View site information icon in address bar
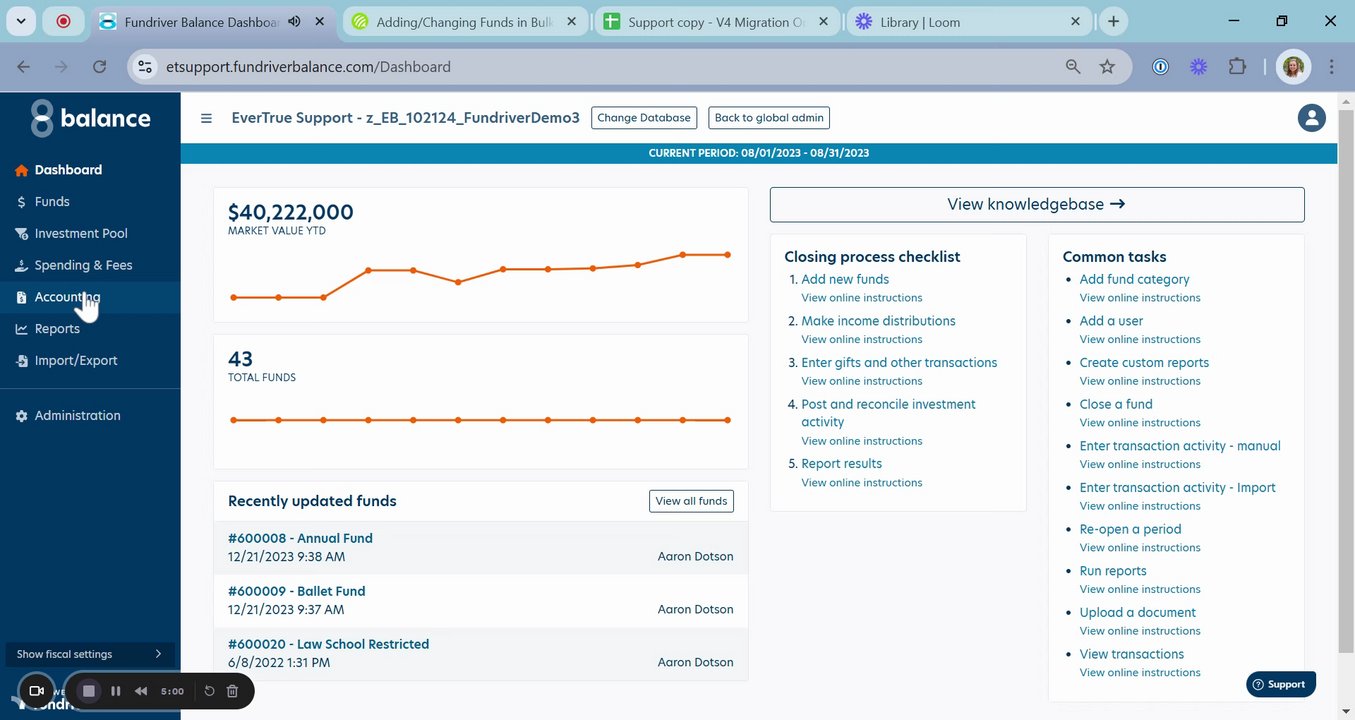The width and height of the screenshot is (1355, 720). click(x=145, y=67)
